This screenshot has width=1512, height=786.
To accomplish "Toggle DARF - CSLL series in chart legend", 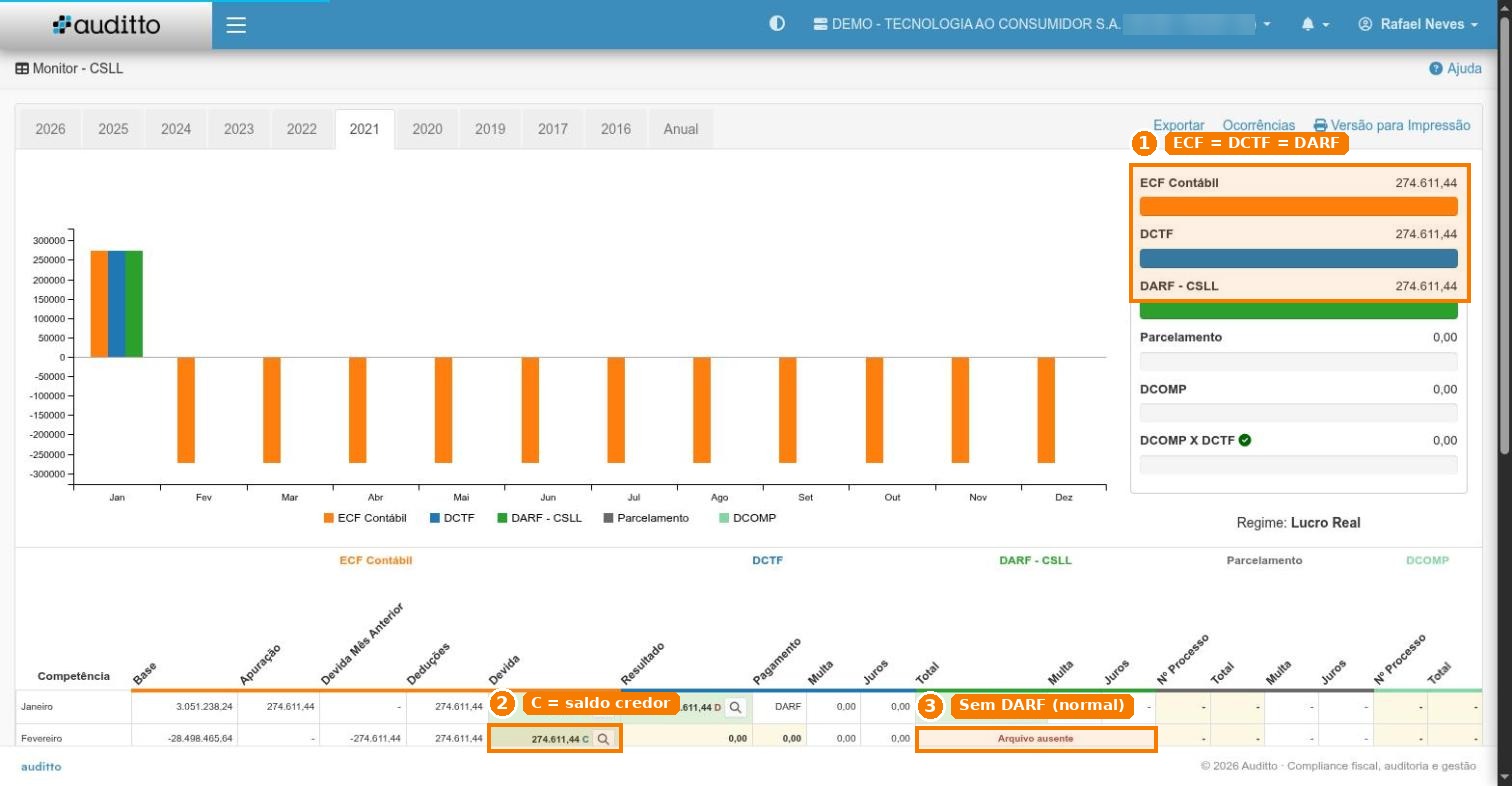I will pyautogui.click(x=539, y=518).
